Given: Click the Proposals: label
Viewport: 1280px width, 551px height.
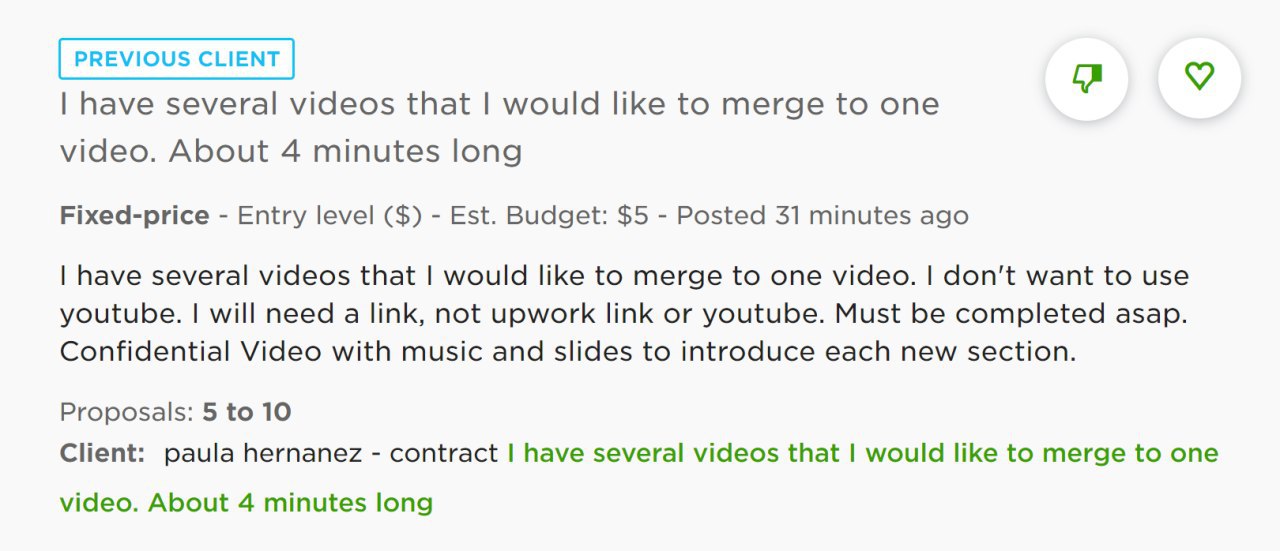Looking at the screenshot, I should tap(126, 412).
